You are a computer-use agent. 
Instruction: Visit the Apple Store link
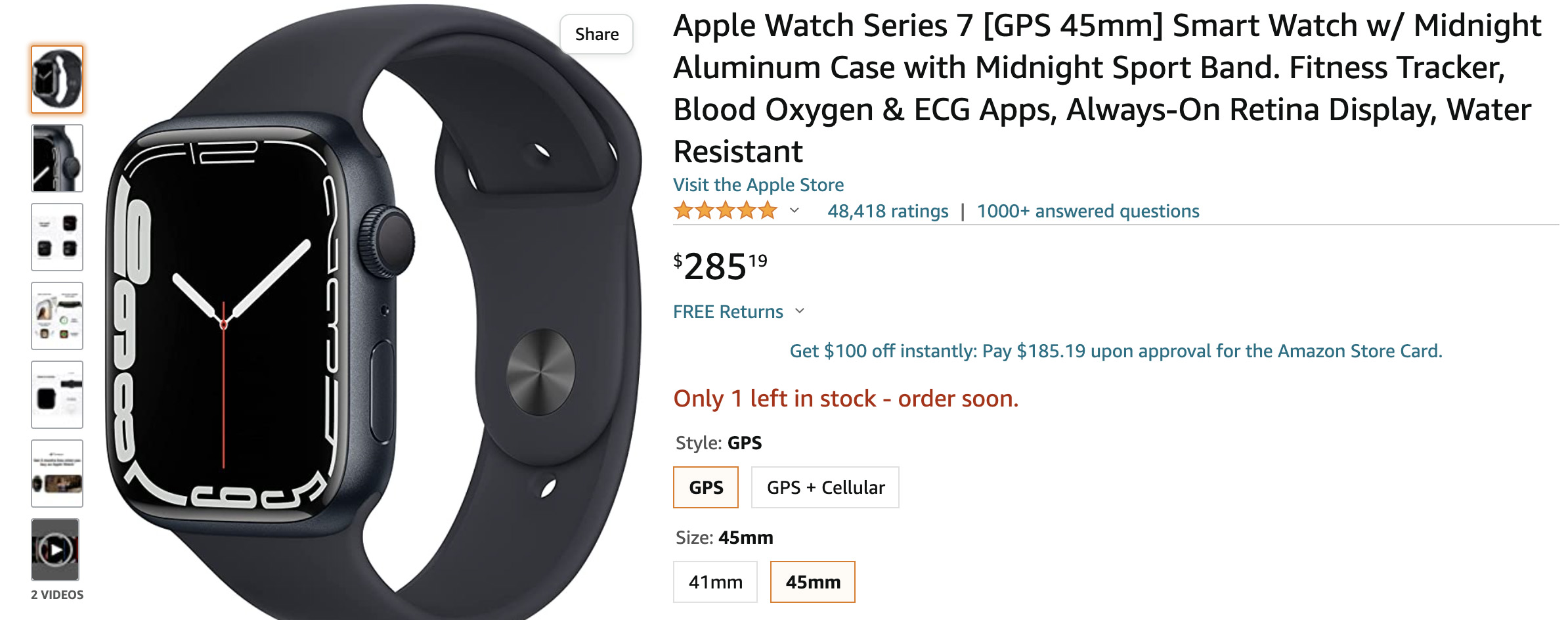758,185
